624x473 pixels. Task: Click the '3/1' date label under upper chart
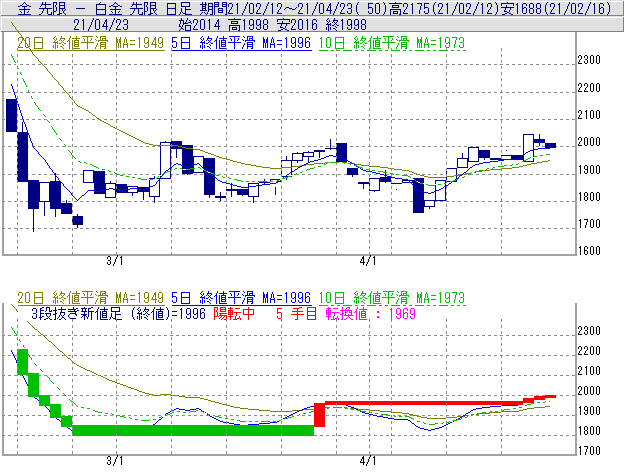pos(115,261)
